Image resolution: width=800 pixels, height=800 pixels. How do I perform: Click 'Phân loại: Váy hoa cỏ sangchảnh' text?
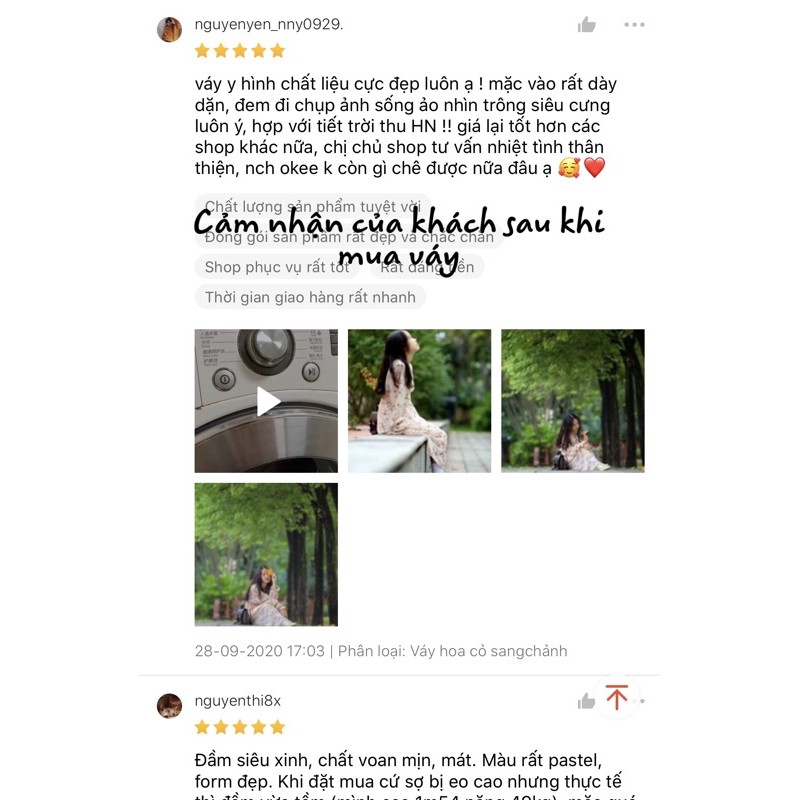pos(453,651)
